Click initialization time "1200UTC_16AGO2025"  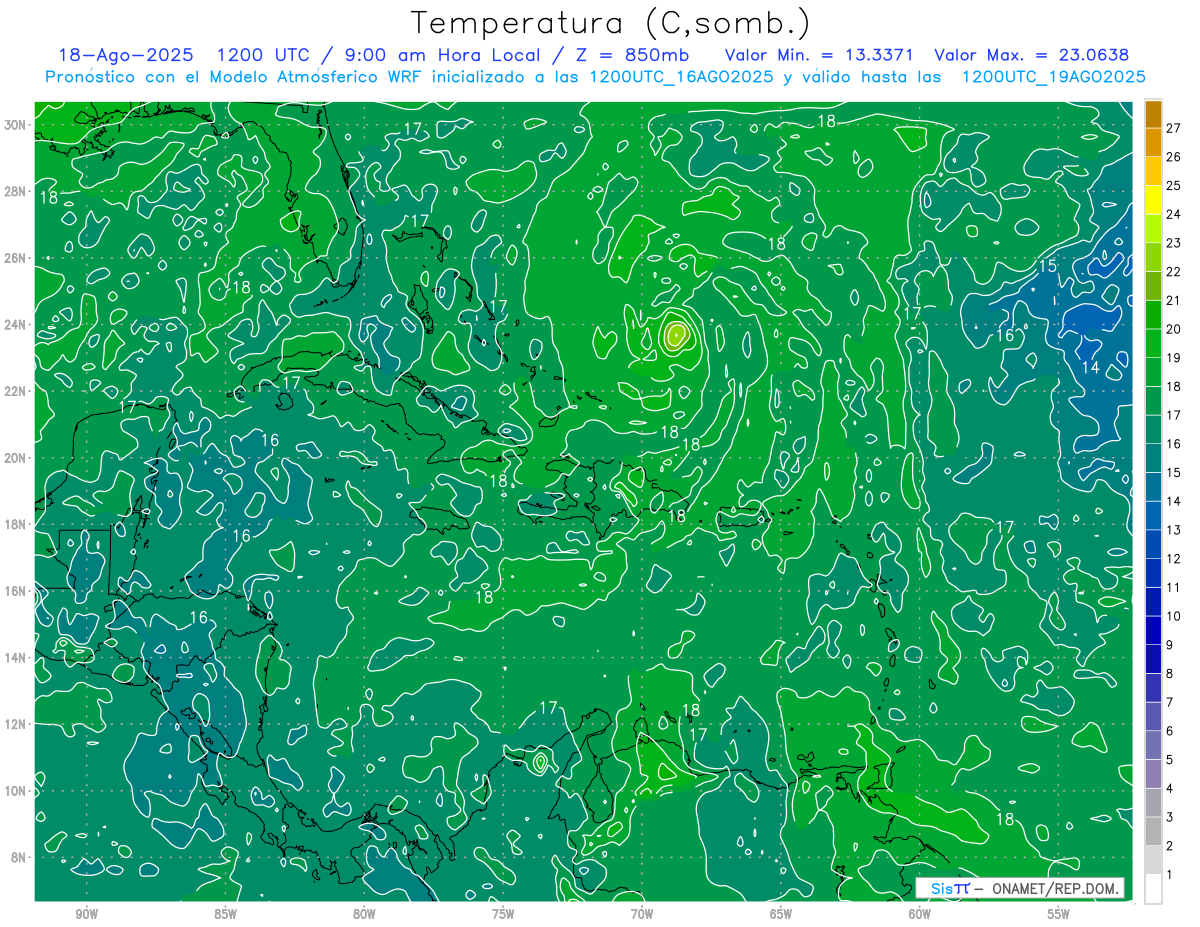point(681,77)
